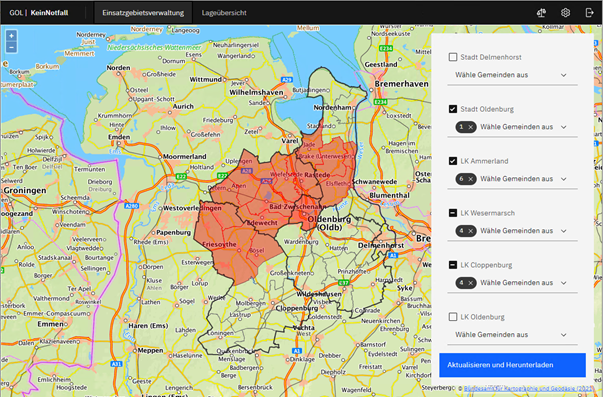Image resolution: width=603 pixels, height=397 pixels.
Task: Switch to the Einsatzgebietsverwaltung tab
Action: coord(143,13)
